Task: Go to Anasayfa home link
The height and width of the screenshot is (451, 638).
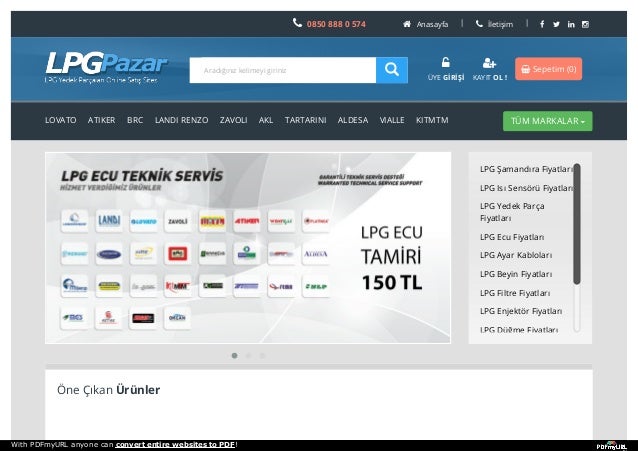Action: coord(426,24)
